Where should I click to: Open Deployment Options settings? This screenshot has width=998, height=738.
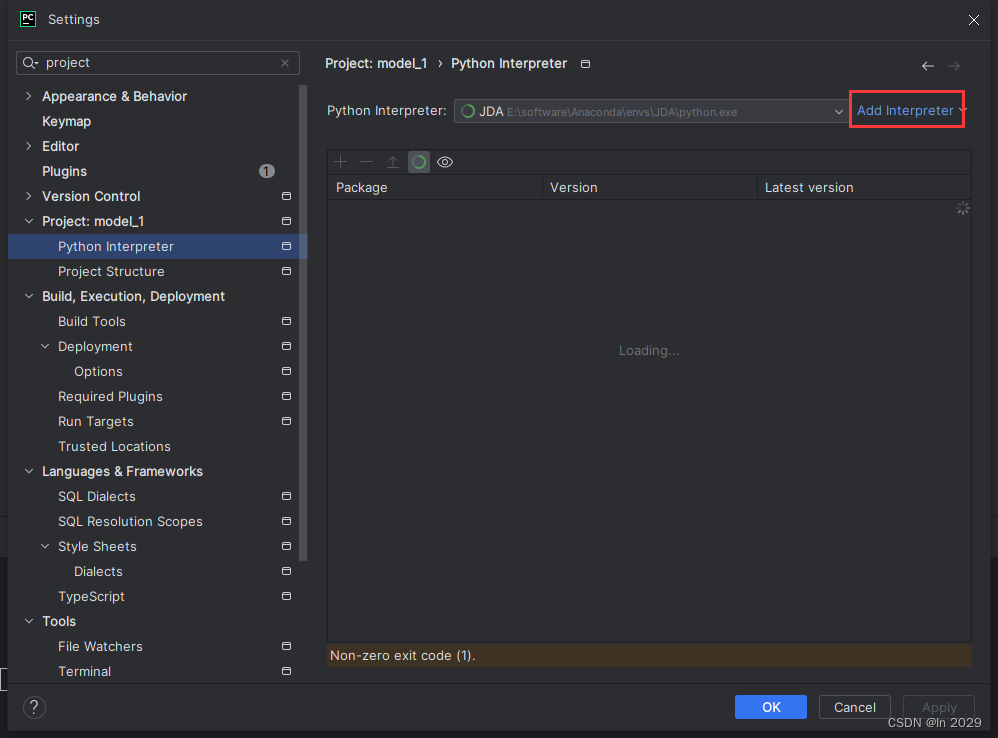98,372
